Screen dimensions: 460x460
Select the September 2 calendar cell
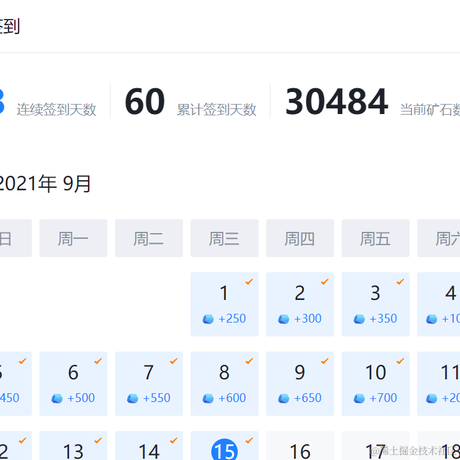click(x=300, y=304)
